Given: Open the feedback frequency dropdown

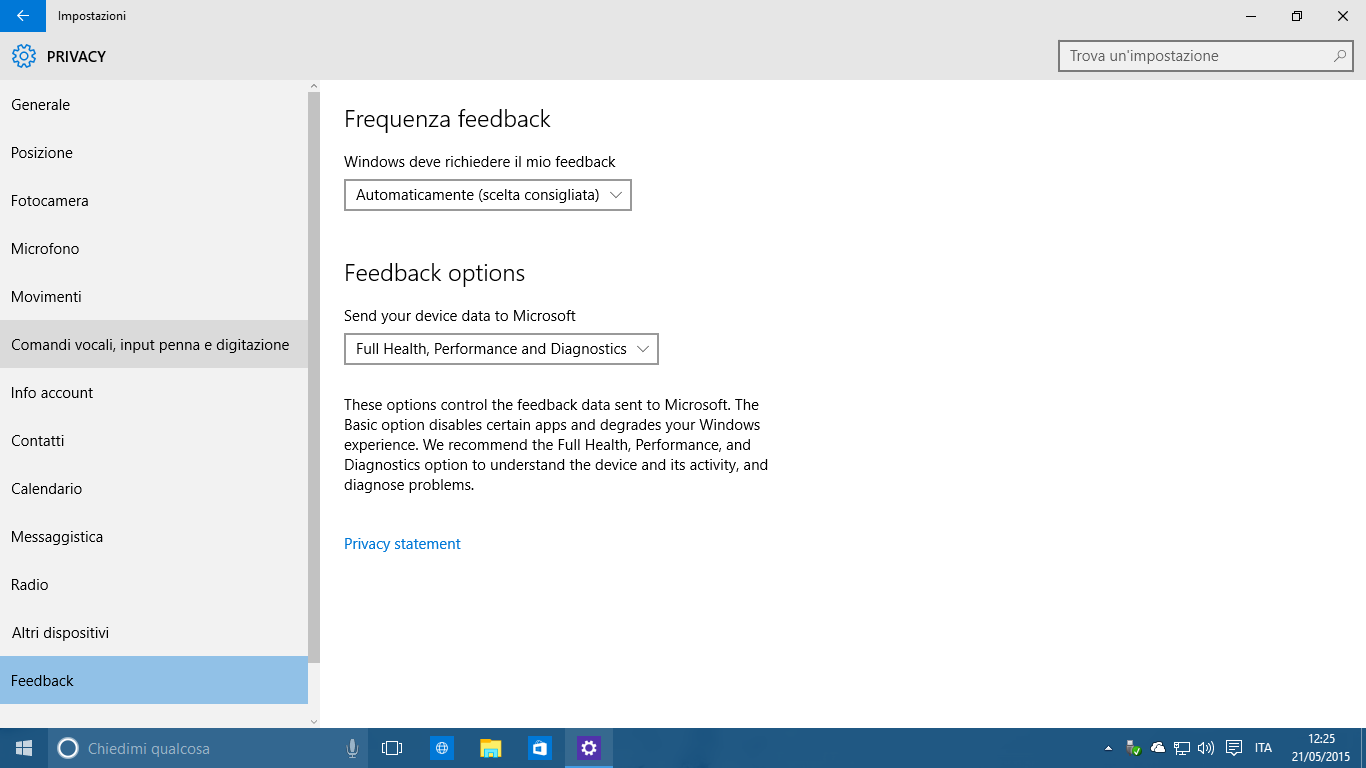Looking at the screenshot, I should (488, 195).
